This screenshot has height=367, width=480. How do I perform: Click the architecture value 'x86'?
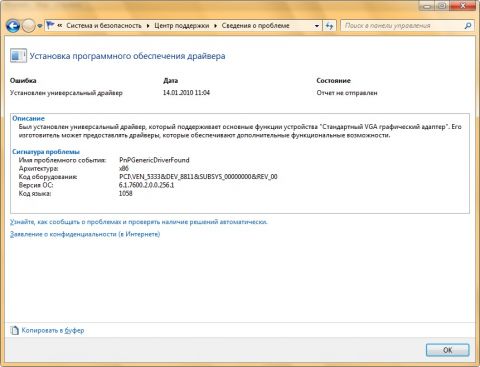tap(124, 168)
